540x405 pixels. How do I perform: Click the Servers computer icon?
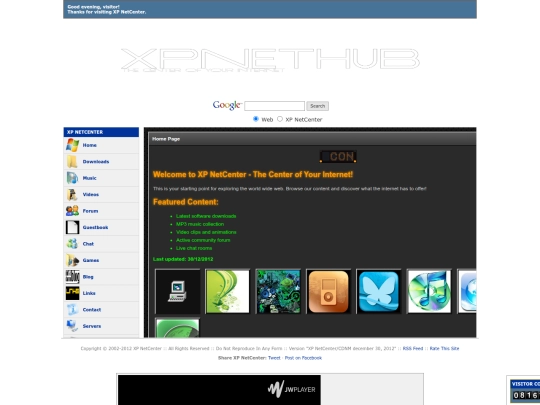click(72, 326)
